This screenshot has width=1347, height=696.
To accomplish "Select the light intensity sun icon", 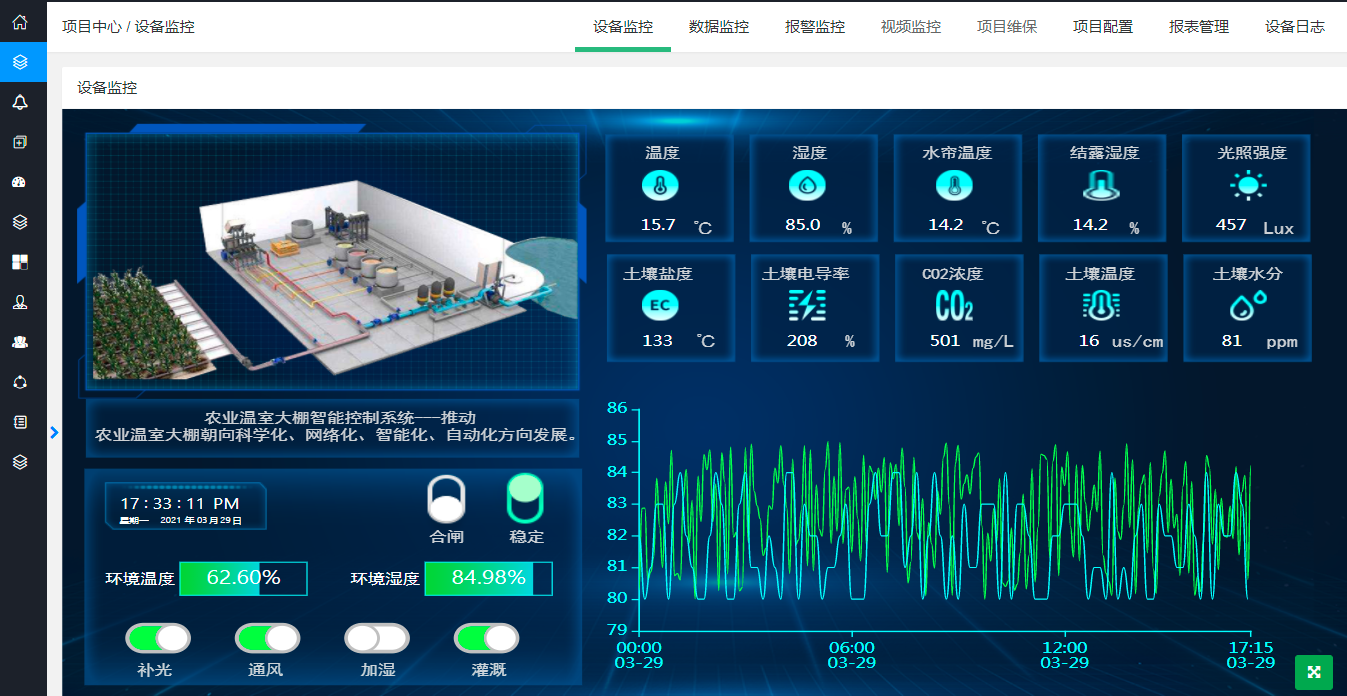I will (1248, 186).
